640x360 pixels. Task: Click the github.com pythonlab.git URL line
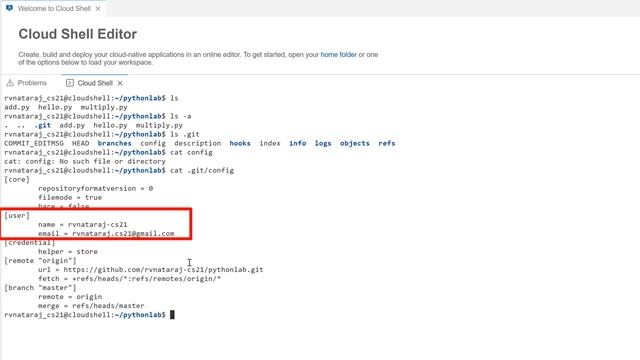coord(151,269)
